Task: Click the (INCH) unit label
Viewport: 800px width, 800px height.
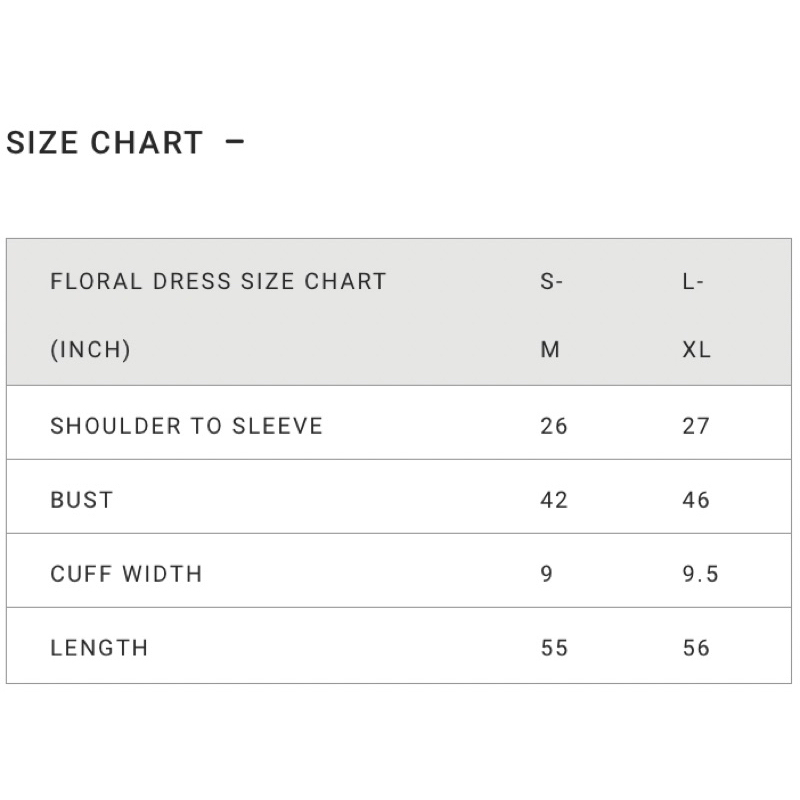Action: 90,350
